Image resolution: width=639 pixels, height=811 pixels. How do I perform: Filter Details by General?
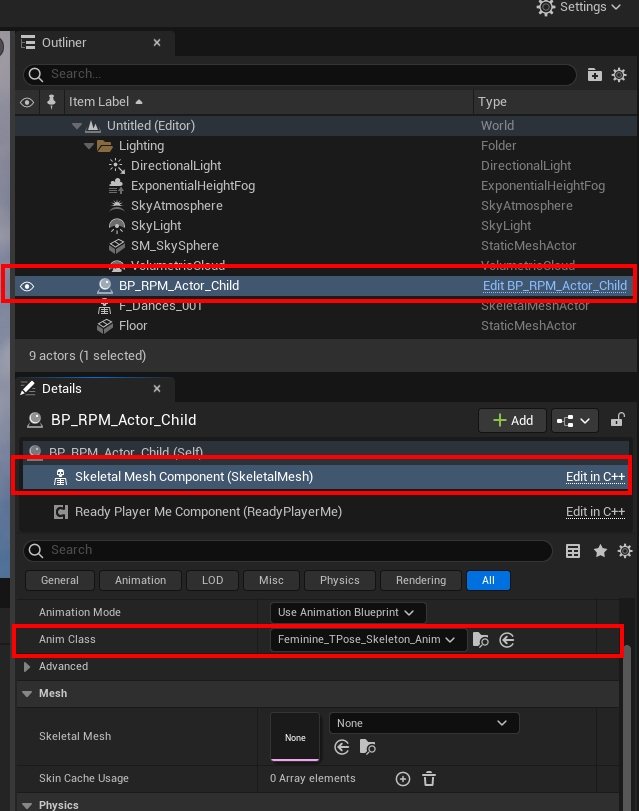click(x=60, y=580)
